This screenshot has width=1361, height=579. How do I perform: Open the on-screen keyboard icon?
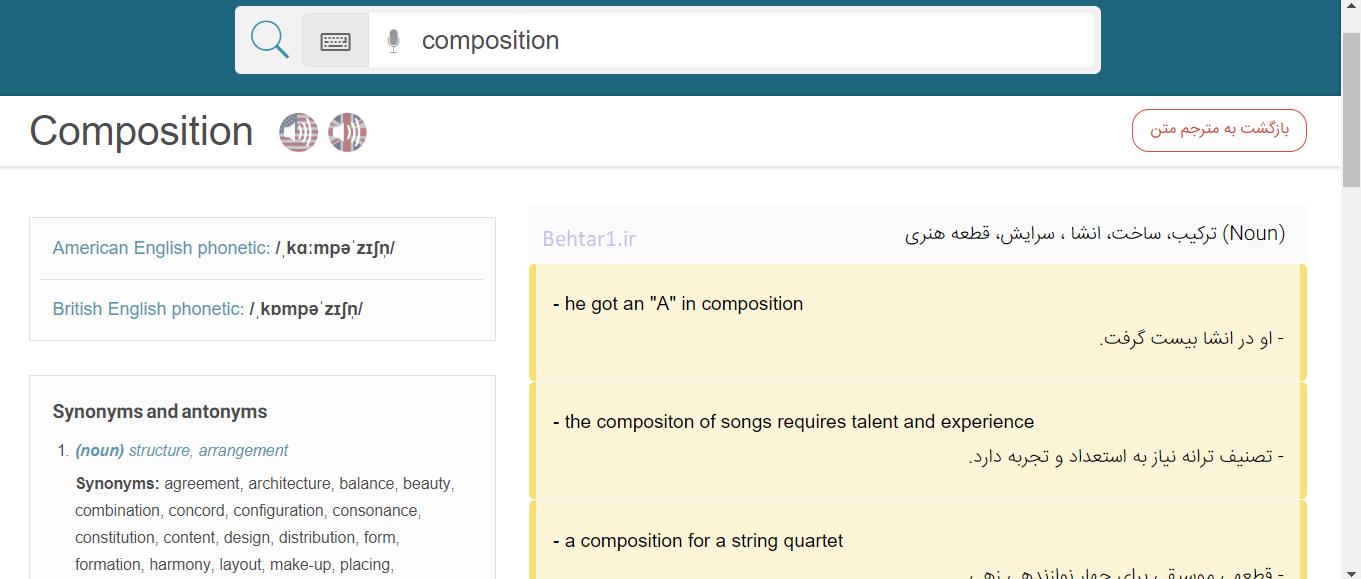pos(335,41)
